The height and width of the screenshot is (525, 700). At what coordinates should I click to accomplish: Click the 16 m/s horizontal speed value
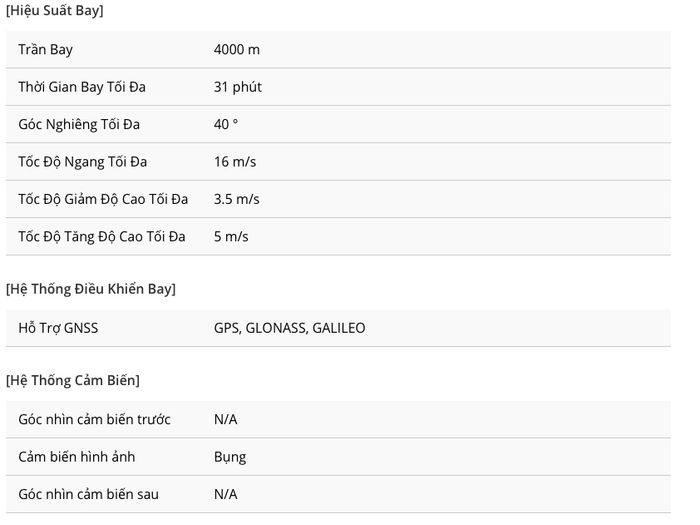tap(235, 162)
